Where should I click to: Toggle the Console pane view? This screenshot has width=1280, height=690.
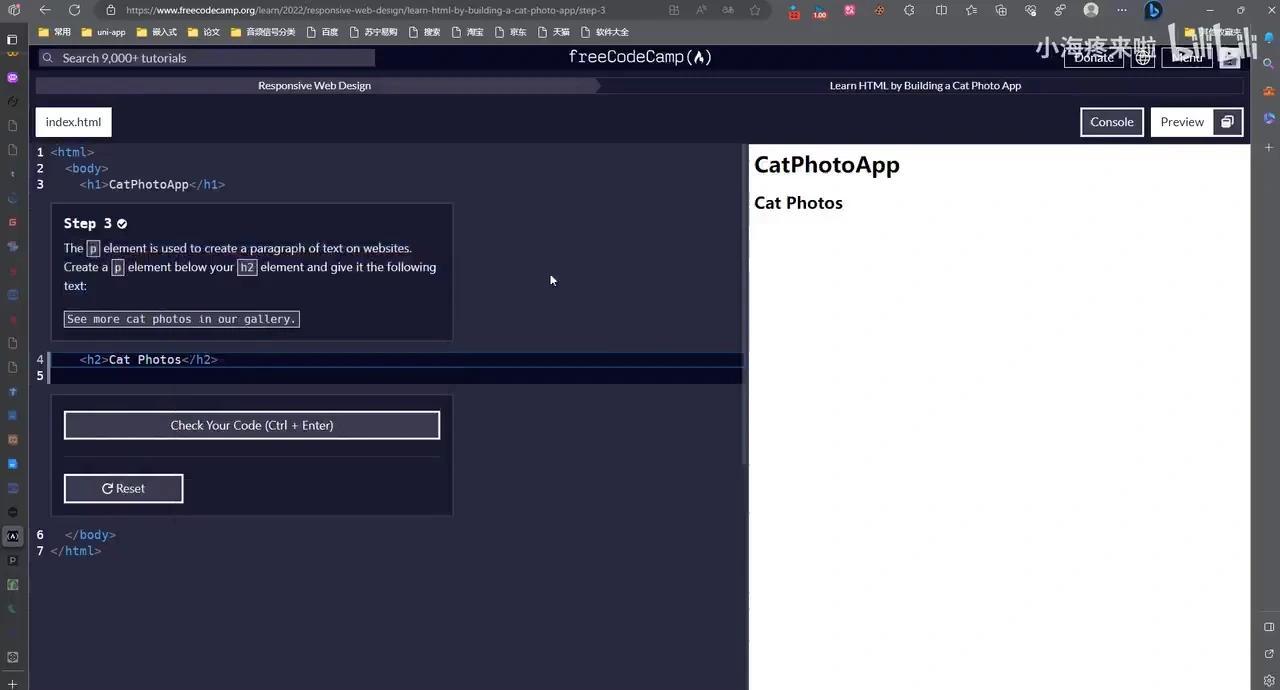(1111, 121)
